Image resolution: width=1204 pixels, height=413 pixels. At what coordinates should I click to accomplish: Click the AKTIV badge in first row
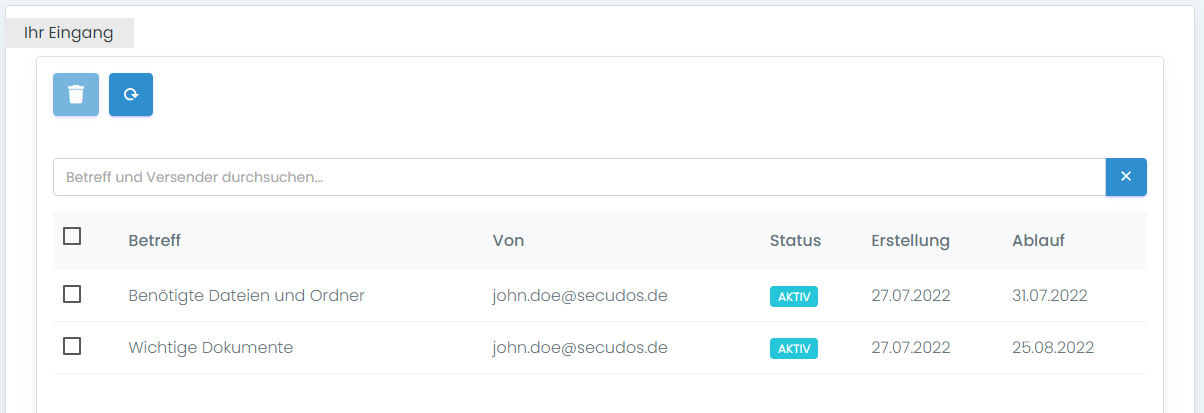(x=794, y=297)
